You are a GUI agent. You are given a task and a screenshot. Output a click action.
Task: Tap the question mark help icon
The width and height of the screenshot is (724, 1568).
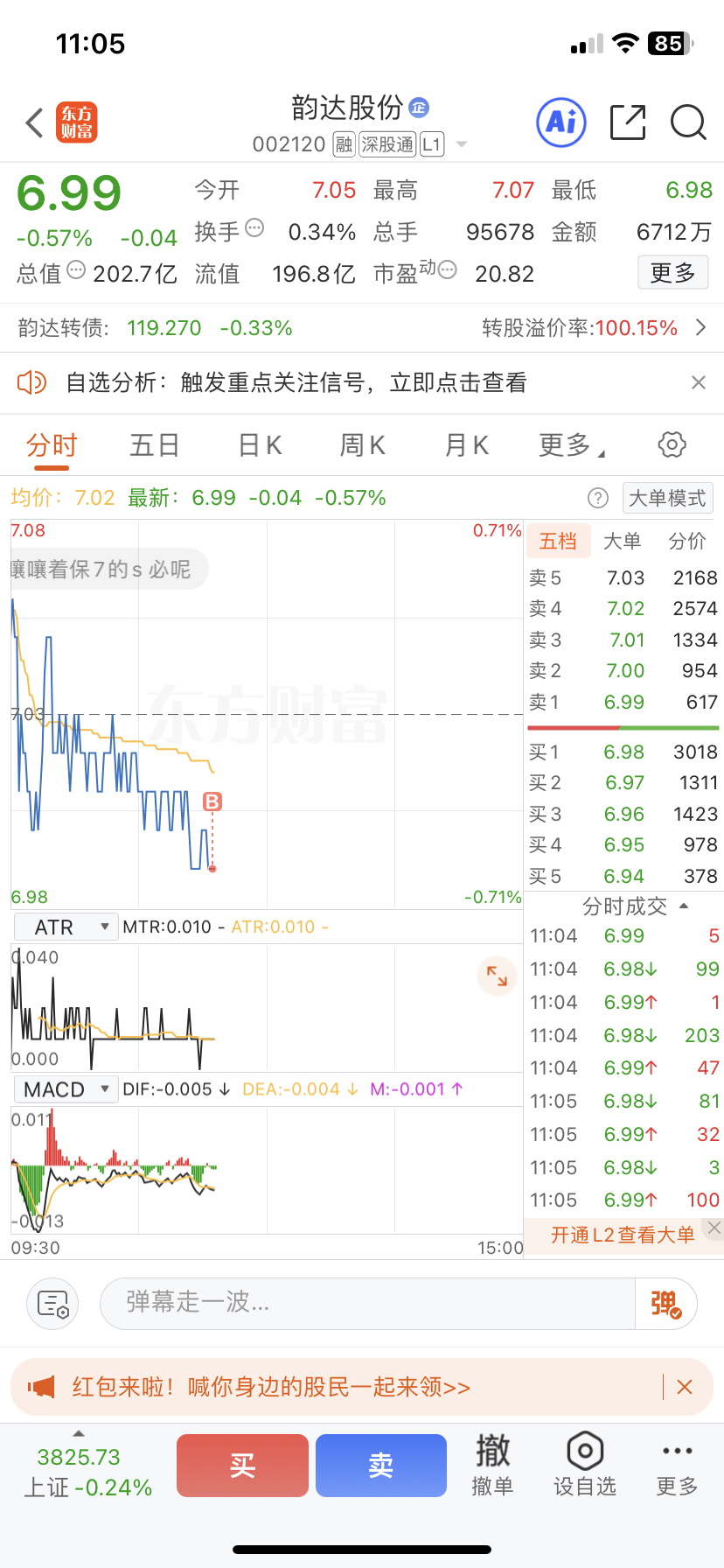click(598, 498)
